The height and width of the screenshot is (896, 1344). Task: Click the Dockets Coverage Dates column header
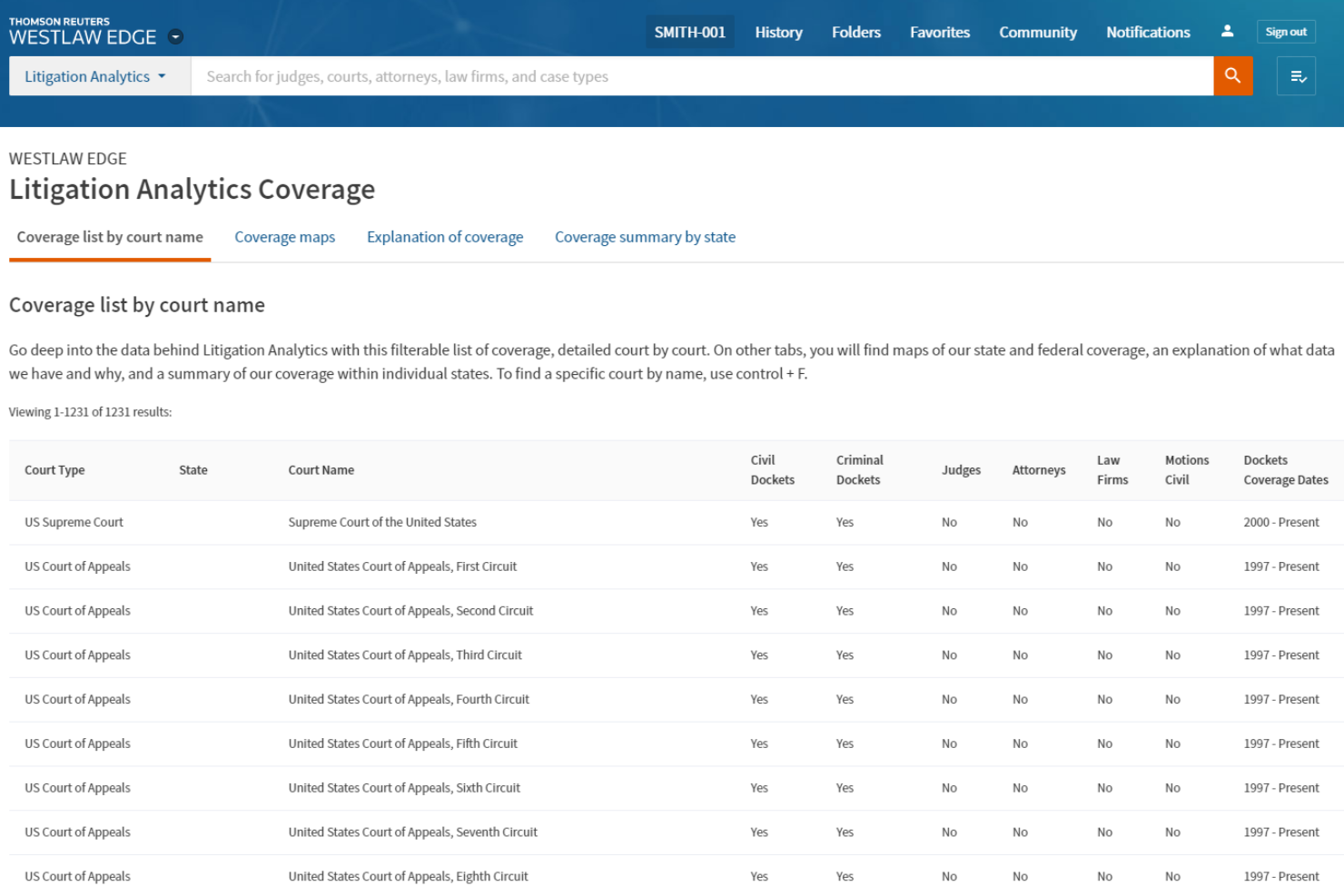(x=1286, y=470)
